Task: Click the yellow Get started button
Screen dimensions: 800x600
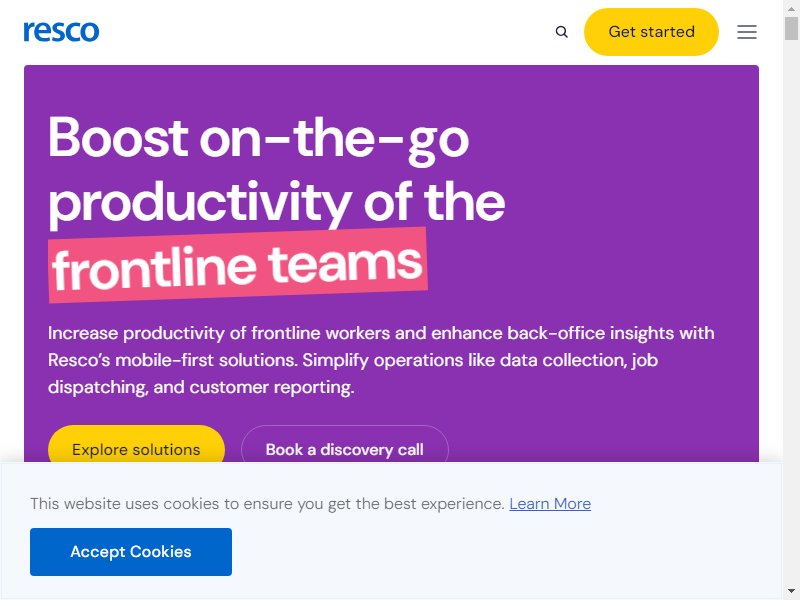Action: (x=651, y=32)
